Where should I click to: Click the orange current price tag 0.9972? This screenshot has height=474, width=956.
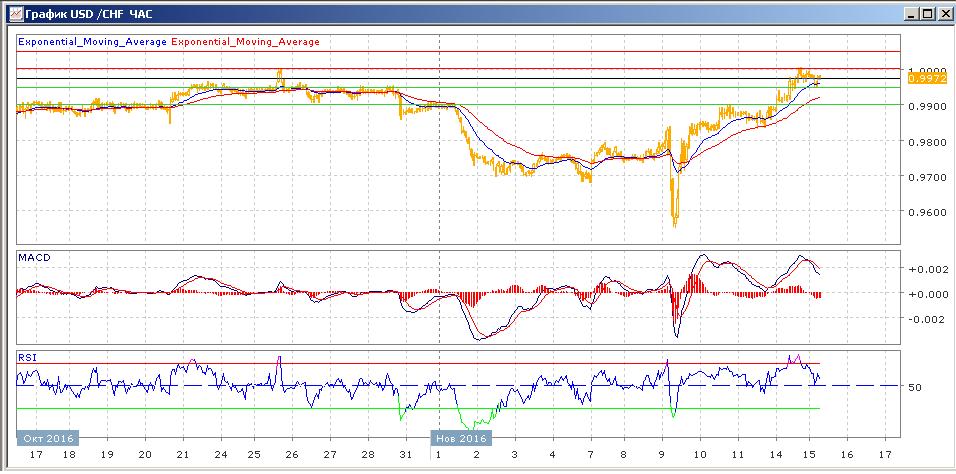[927, 78]
